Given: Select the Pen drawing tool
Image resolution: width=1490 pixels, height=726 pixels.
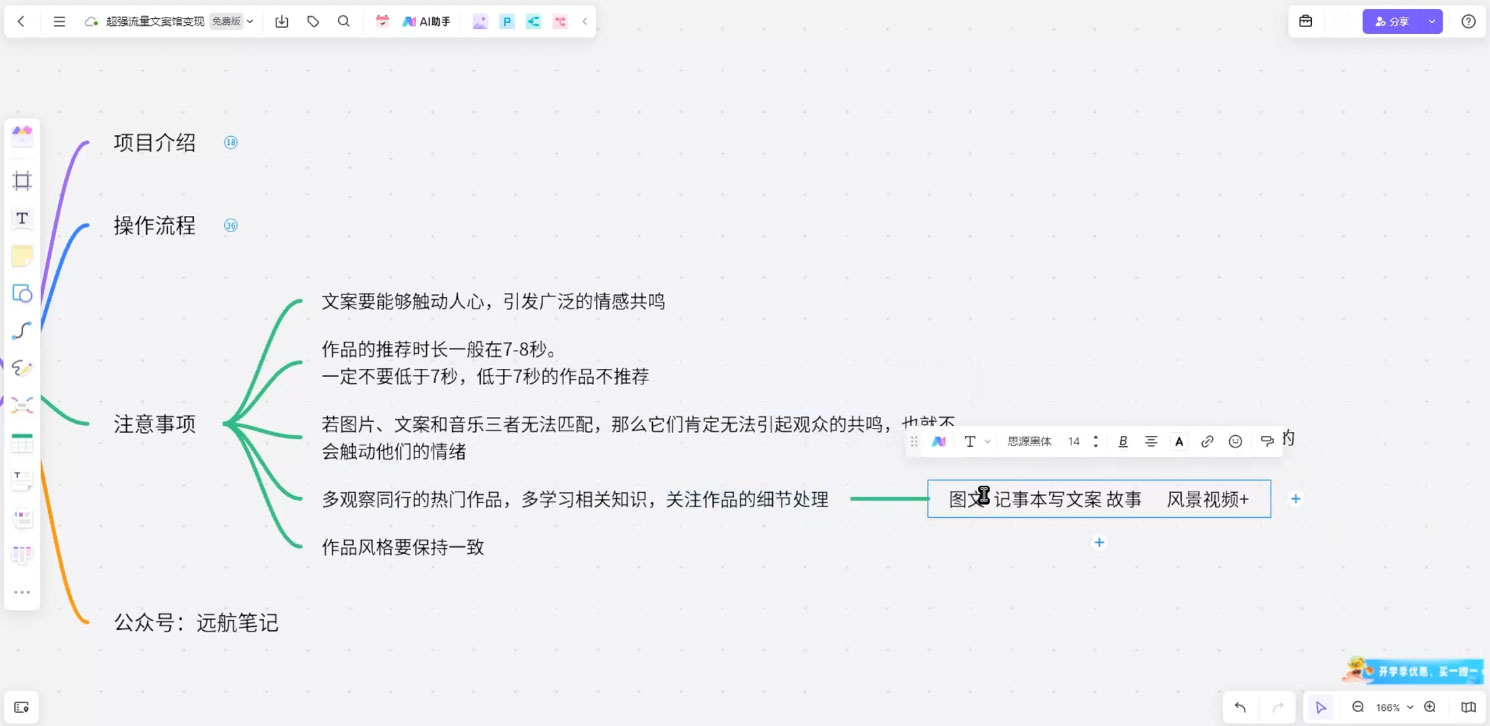Looking at the screenshot, I should coord(22,367).
